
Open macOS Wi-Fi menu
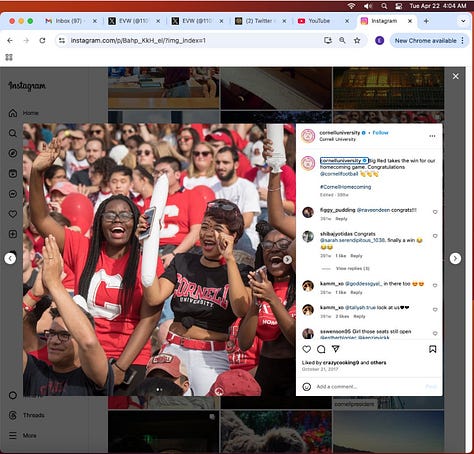tap(351, 6)
